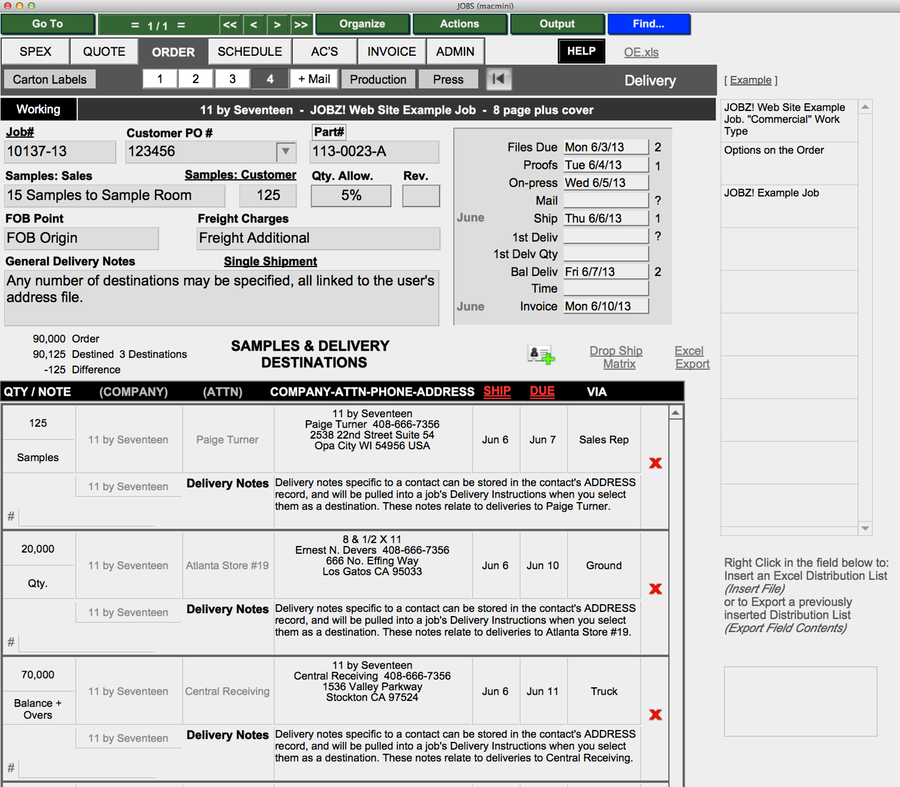Screen dimensions: 900x787
Task: Jump to the last record arrow
Action: coord(301,24)
